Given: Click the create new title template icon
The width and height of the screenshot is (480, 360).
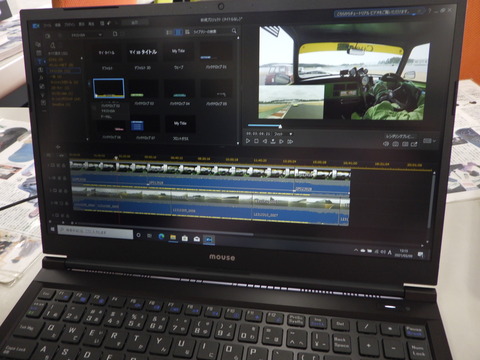Looking at the screenshot, I should point(115,34).
